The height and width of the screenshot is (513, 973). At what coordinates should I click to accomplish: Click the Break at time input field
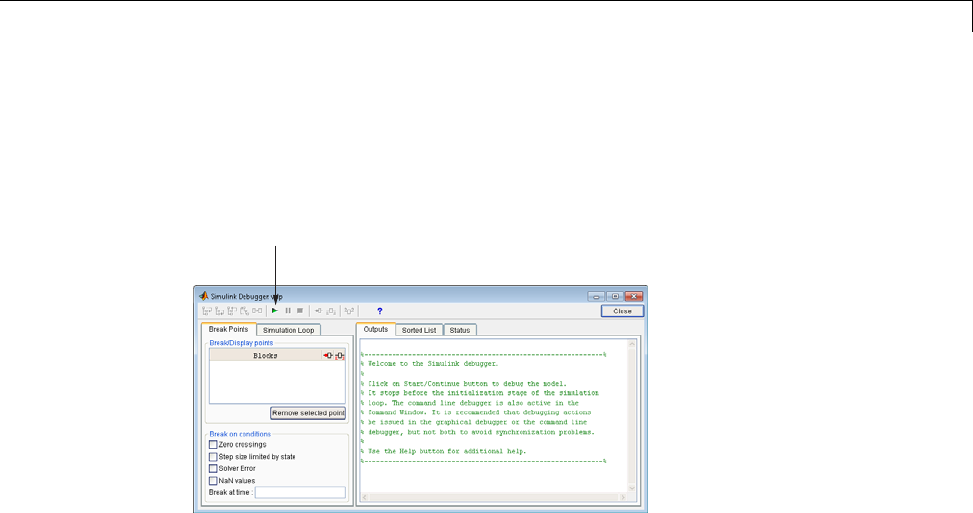point(300,493)
